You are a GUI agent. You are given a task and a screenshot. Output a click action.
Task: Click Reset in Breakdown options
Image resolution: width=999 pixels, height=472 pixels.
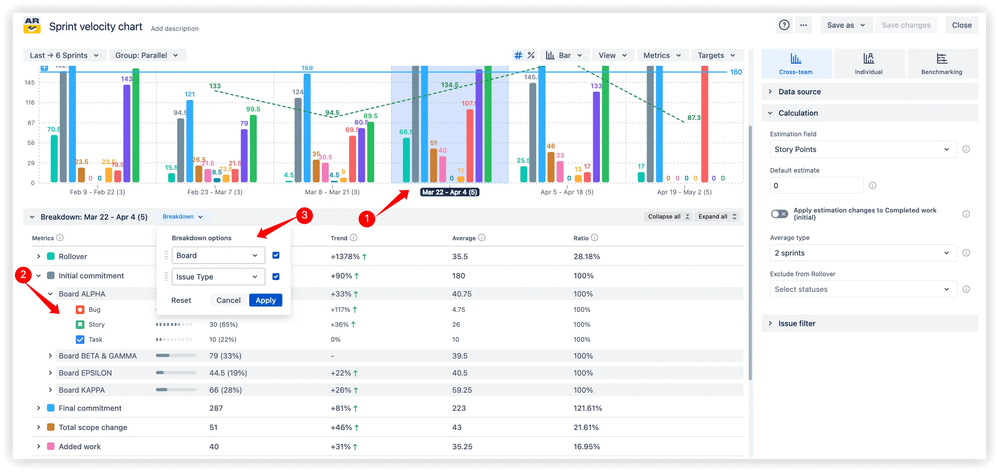tap(181, 300)
